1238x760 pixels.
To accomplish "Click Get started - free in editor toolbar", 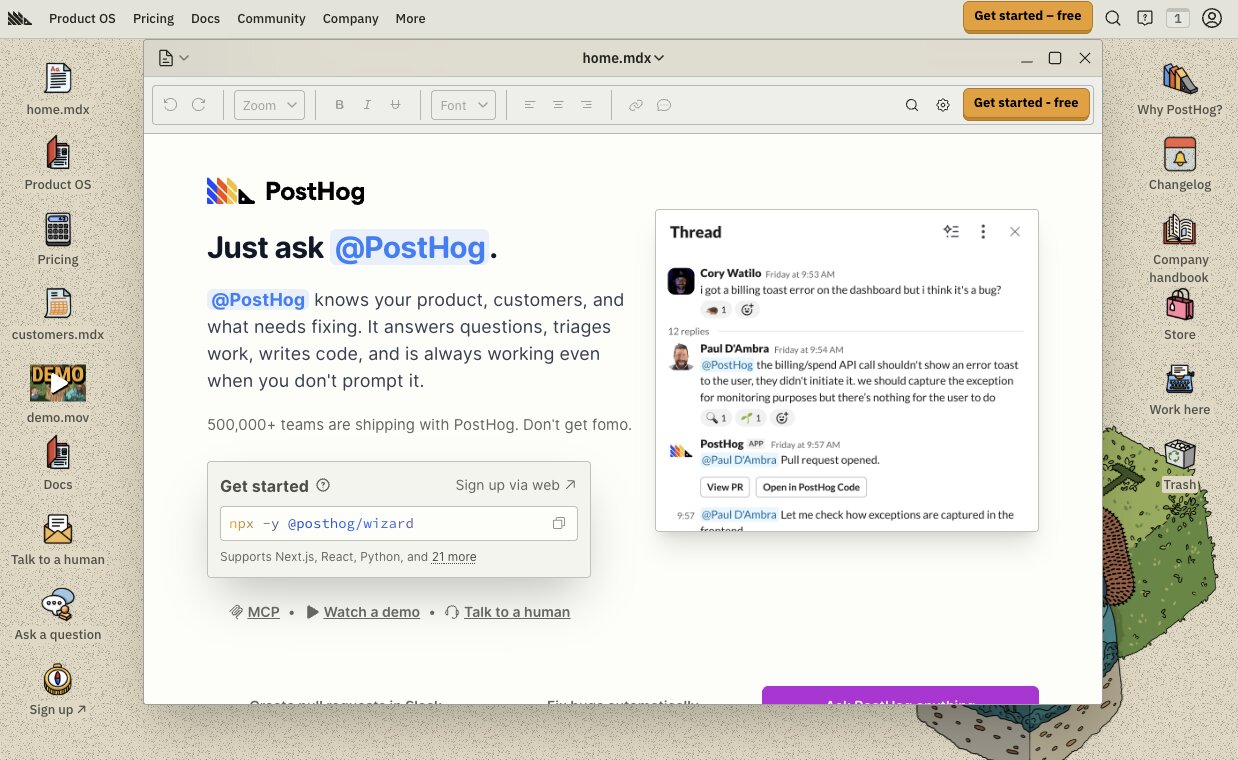I will pos(1026,103).
